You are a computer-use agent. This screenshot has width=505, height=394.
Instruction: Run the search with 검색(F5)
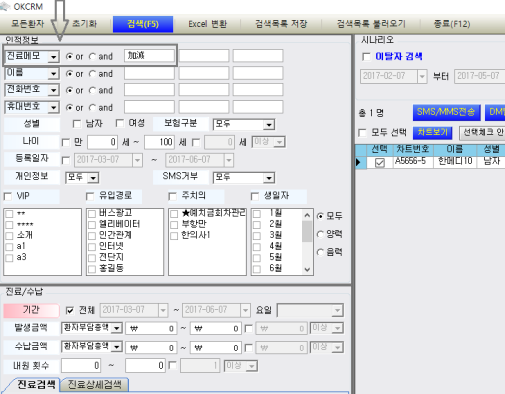143,24
